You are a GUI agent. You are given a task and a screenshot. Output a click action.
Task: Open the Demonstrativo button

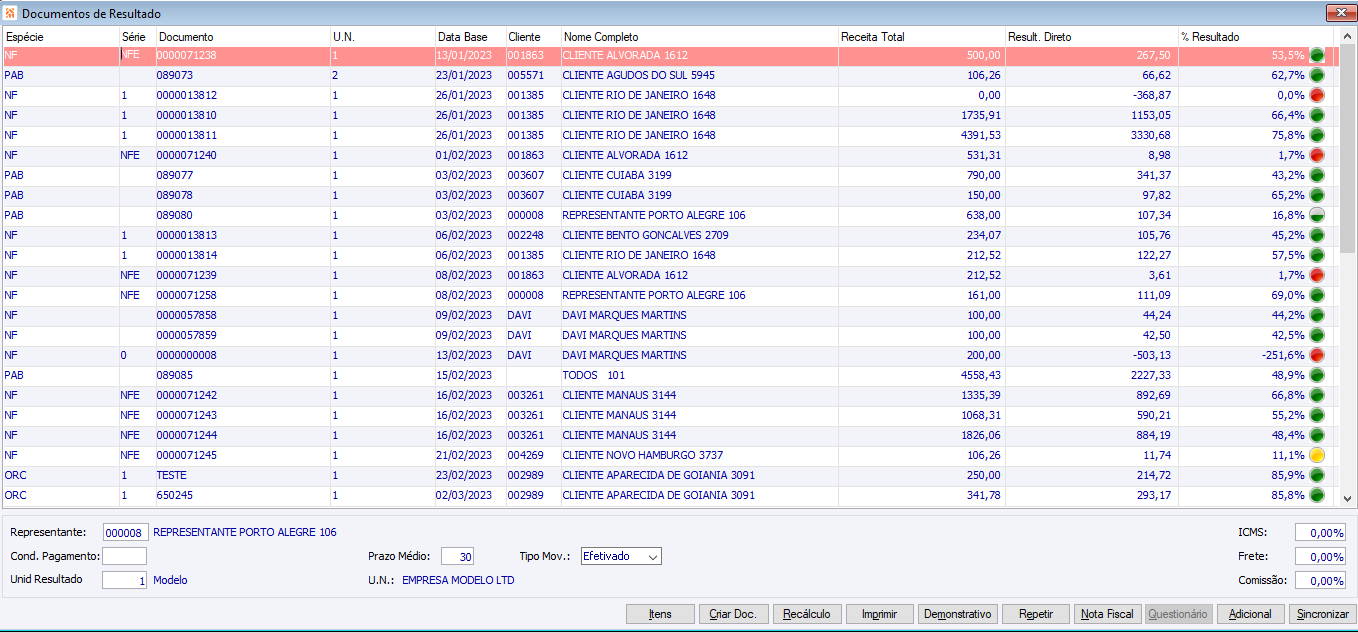pos(957,614)
